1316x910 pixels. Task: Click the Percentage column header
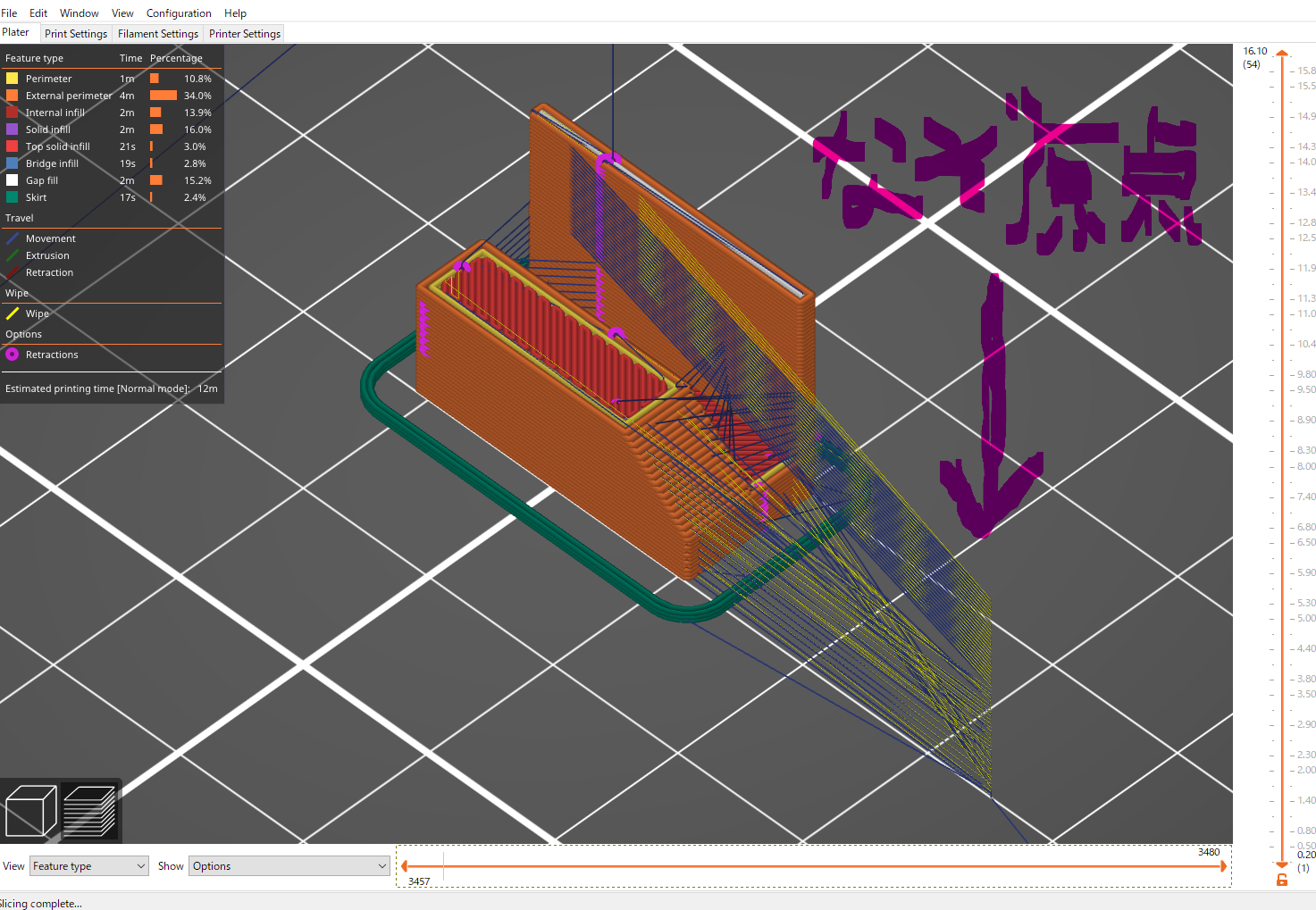(x=176, y=58)
